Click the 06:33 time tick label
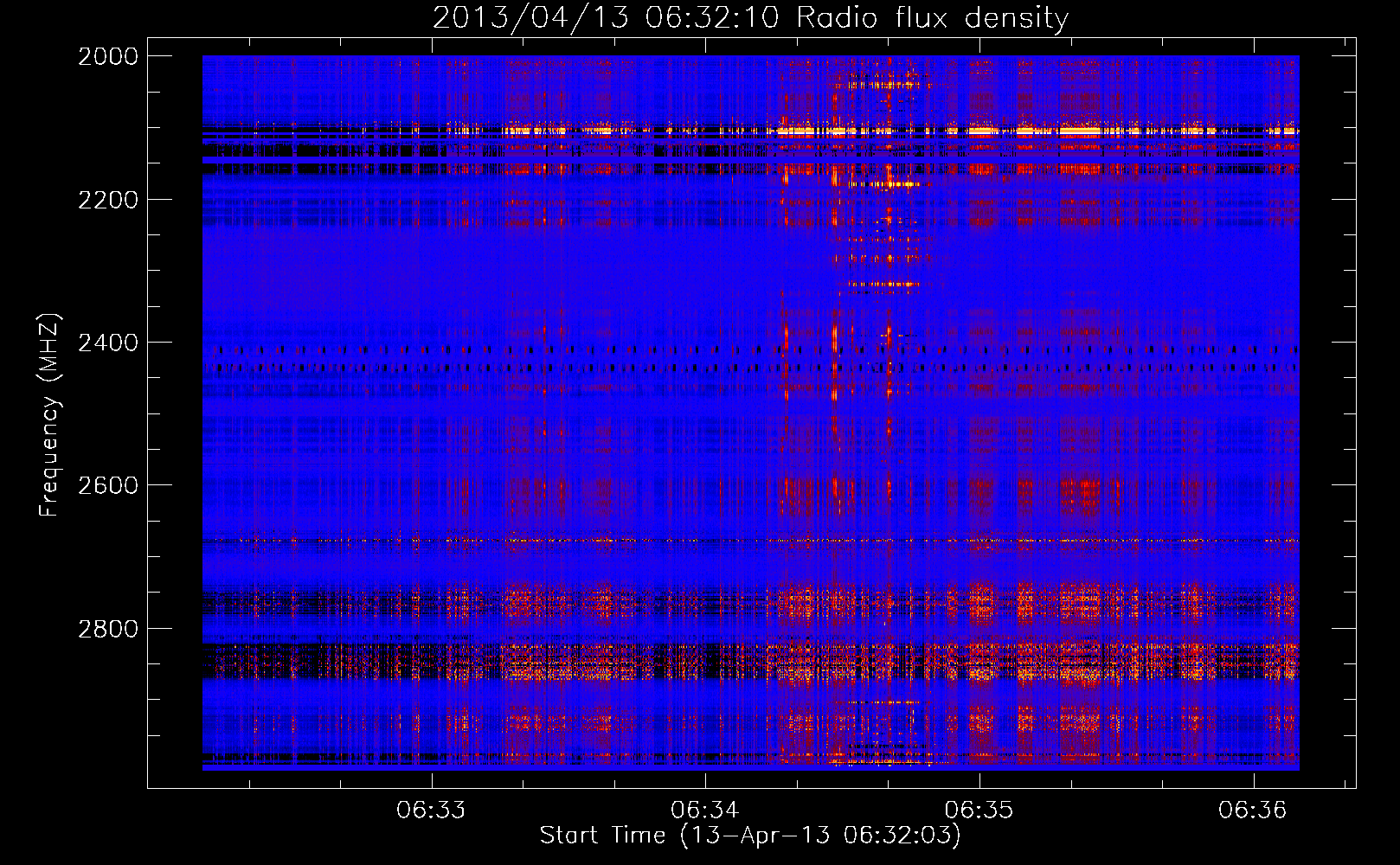 coord(431,811)
